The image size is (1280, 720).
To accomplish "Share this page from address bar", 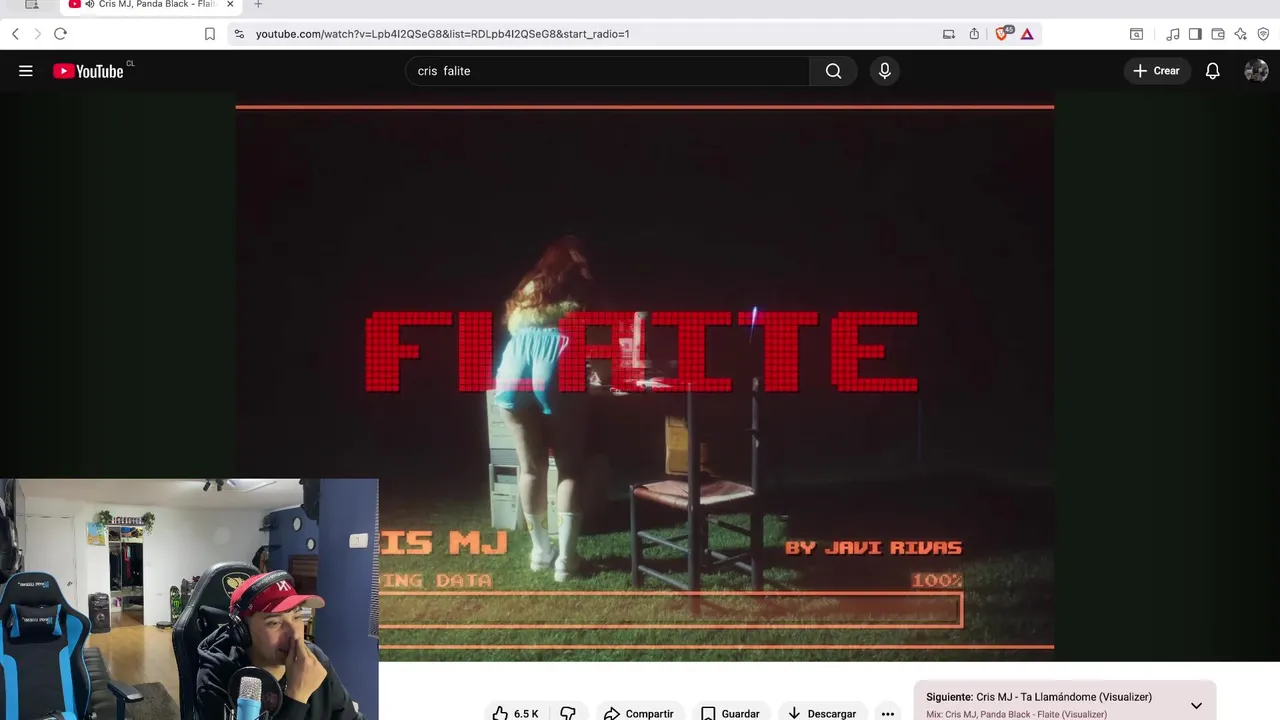I will click(974, 34).
